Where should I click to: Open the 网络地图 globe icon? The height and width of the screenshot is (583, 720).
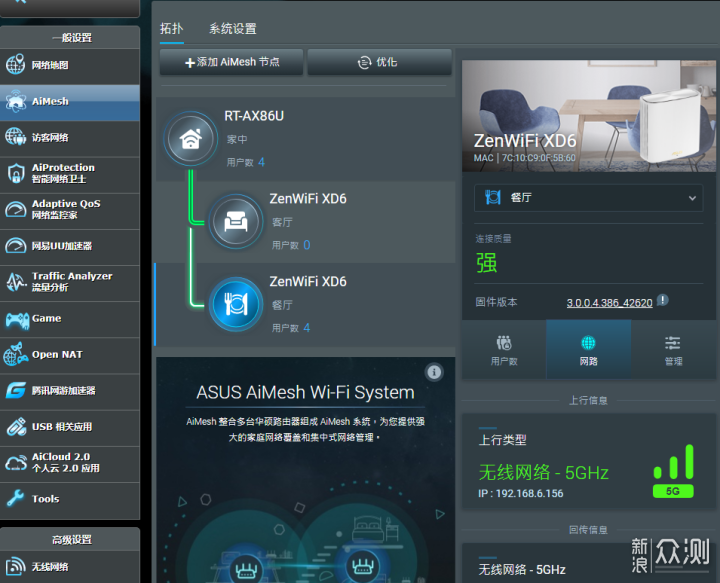click(x=16, y=64)
